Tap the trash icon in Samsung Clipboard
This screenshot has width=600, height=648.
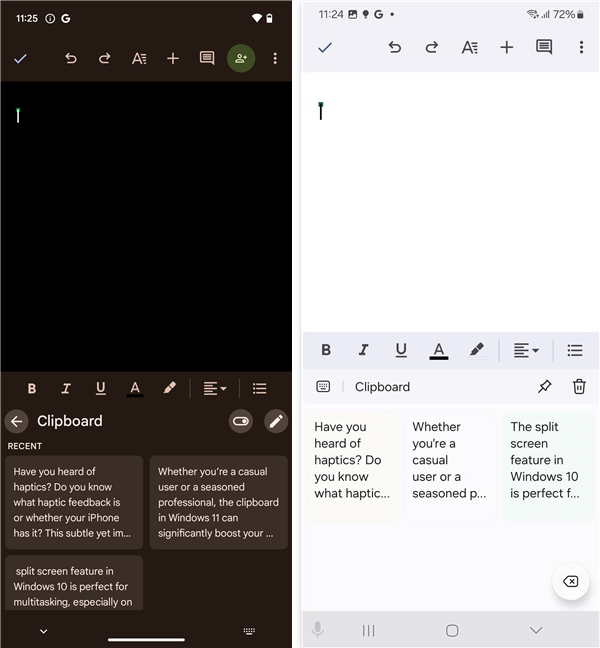(579, 387)
